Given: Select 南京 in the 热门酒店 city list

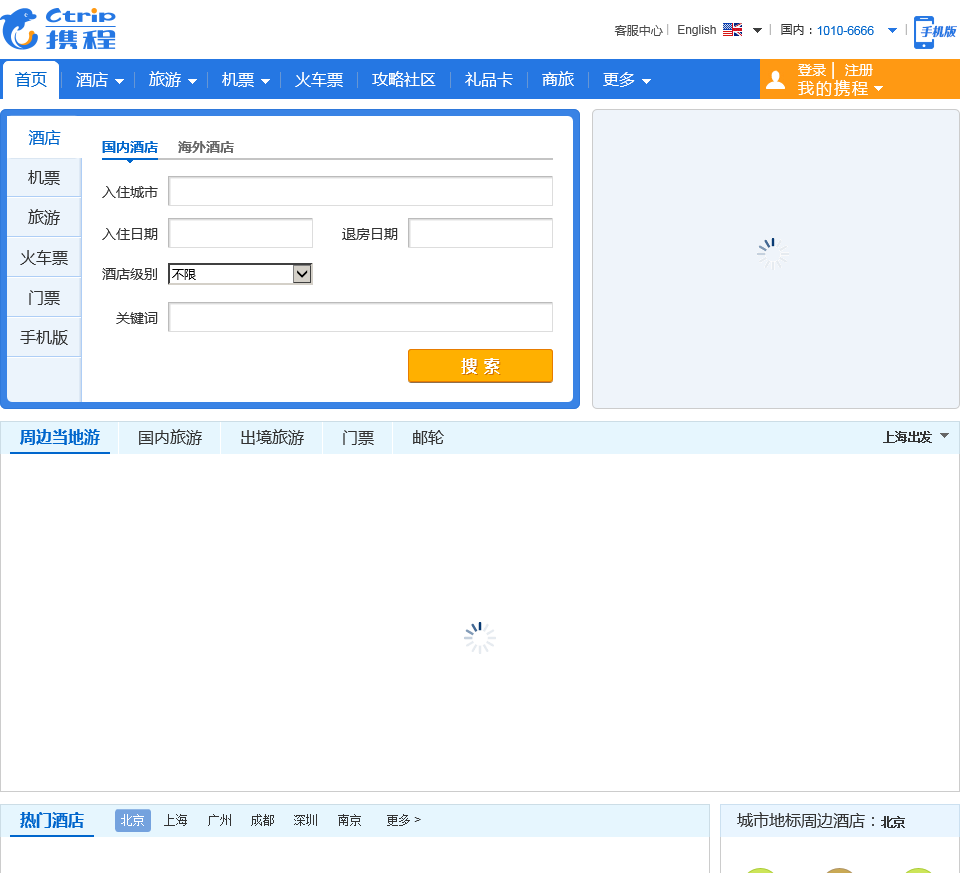Looking at the screenshot, I should click(x=350, y=820).
